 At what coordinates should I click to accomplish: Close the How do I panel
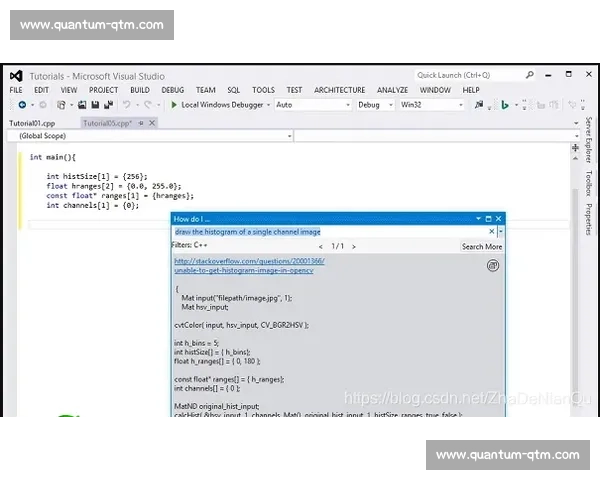pyautogui.click(x=498, y=219)
